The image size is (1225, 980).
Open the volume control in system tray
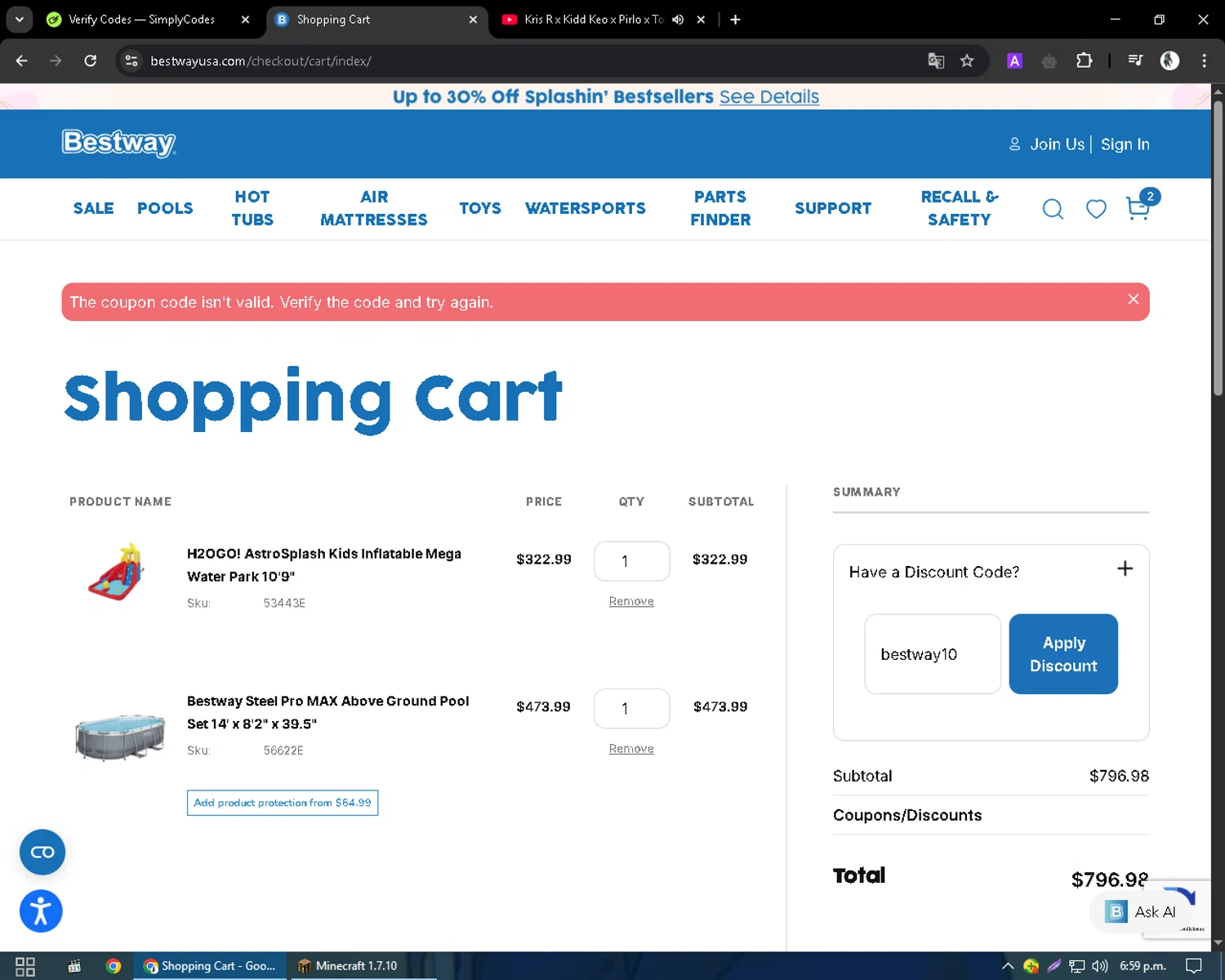coord(1100,966)
